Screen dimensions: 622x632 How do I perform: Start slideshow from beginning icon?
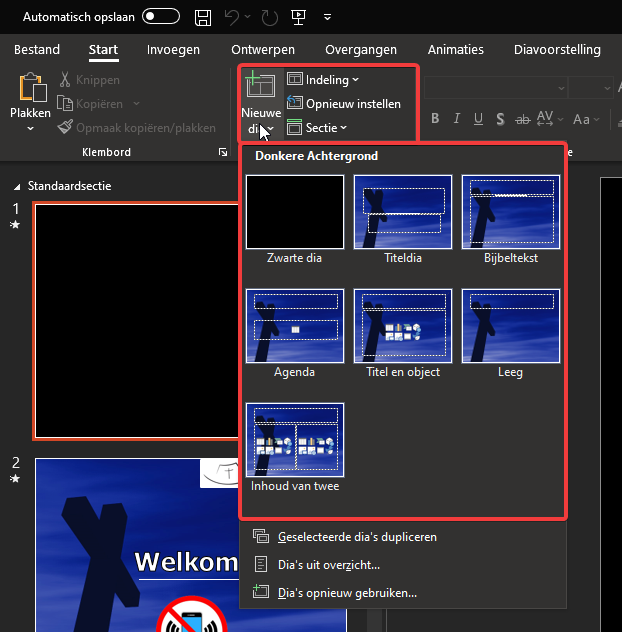[x=298, y=17]
